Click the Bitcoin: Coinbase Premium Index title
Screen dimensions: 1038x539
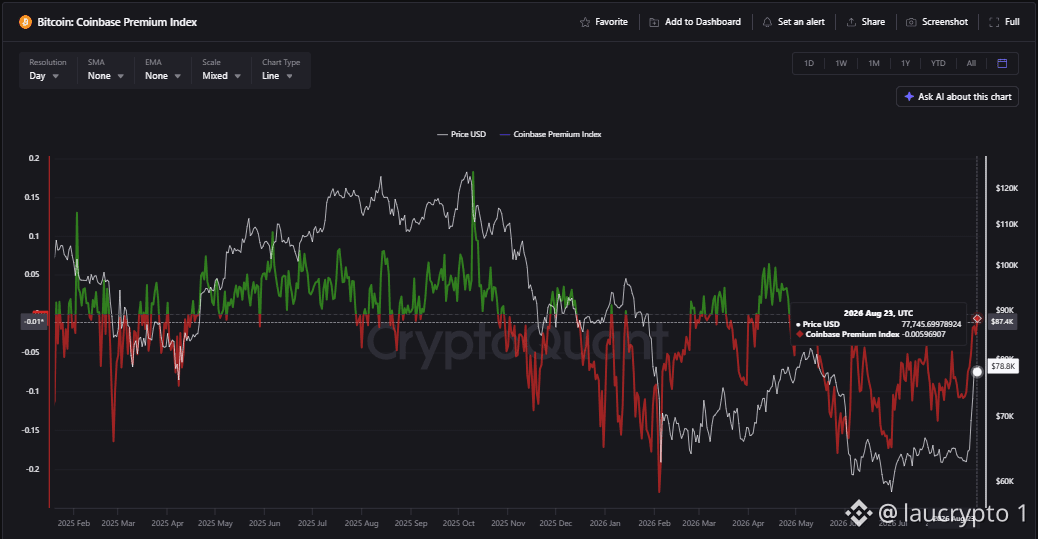[x=117, y=22]
